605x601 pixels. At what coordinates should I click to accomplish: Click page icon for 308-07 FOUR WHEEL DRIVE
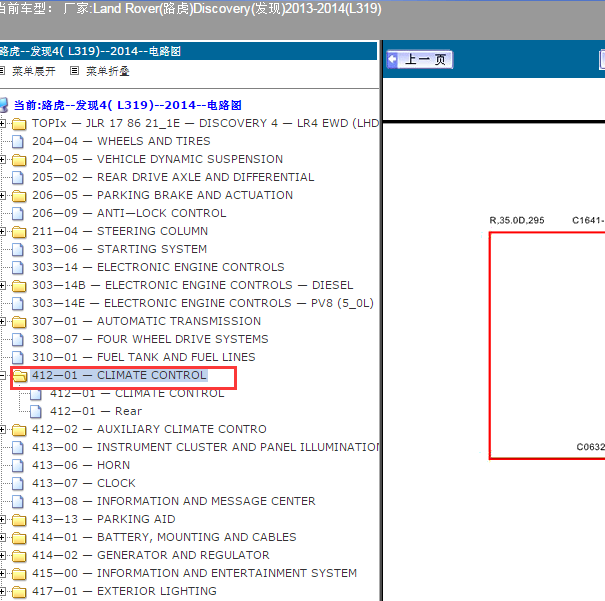[x=17, y=339]
